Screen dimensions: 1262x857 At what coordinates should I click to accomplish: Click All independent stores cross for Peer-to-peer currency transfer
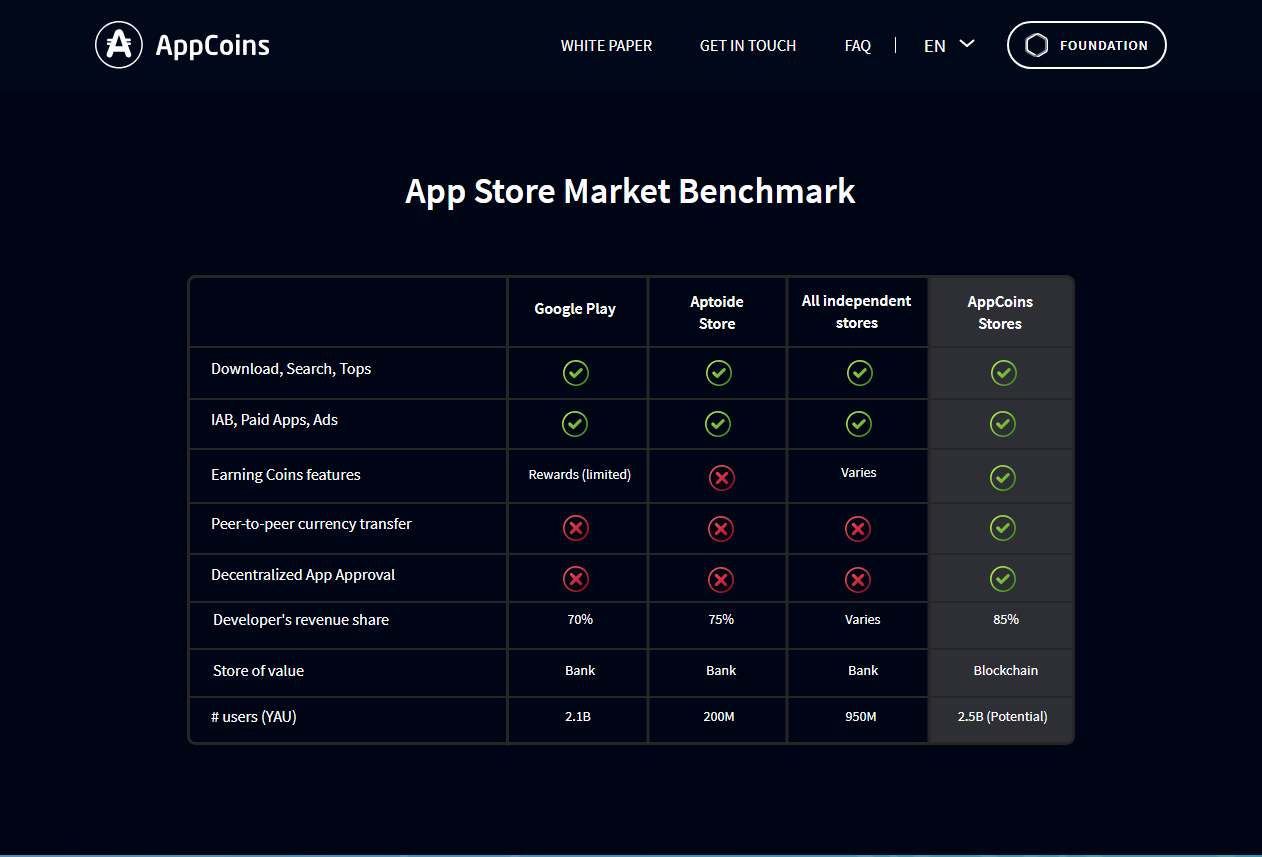pos(857,528)
